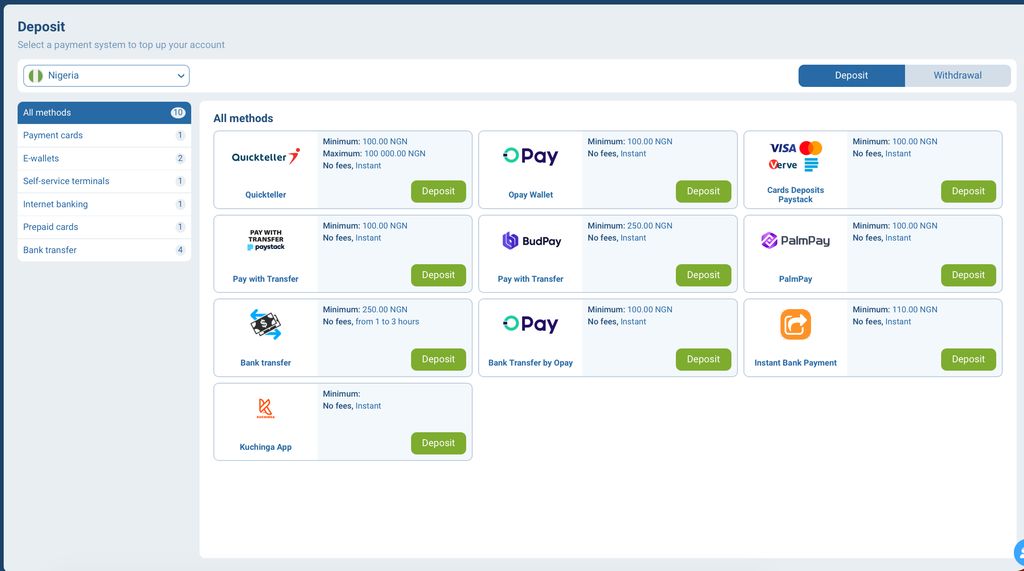Click the Nigeria flag icon
The image size is (1024, 571).
click(36, 76)
